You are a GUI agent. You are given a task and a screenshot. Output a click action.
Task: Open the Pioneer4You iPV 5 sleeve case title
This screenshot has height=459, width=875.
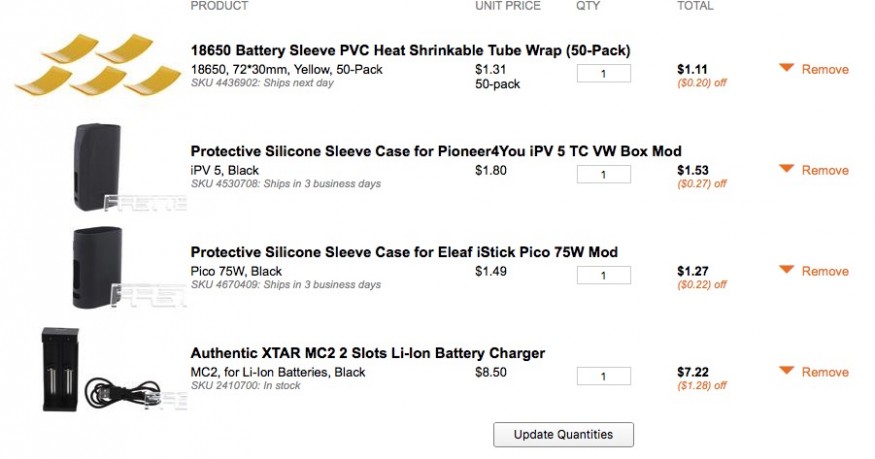[436, 151]
